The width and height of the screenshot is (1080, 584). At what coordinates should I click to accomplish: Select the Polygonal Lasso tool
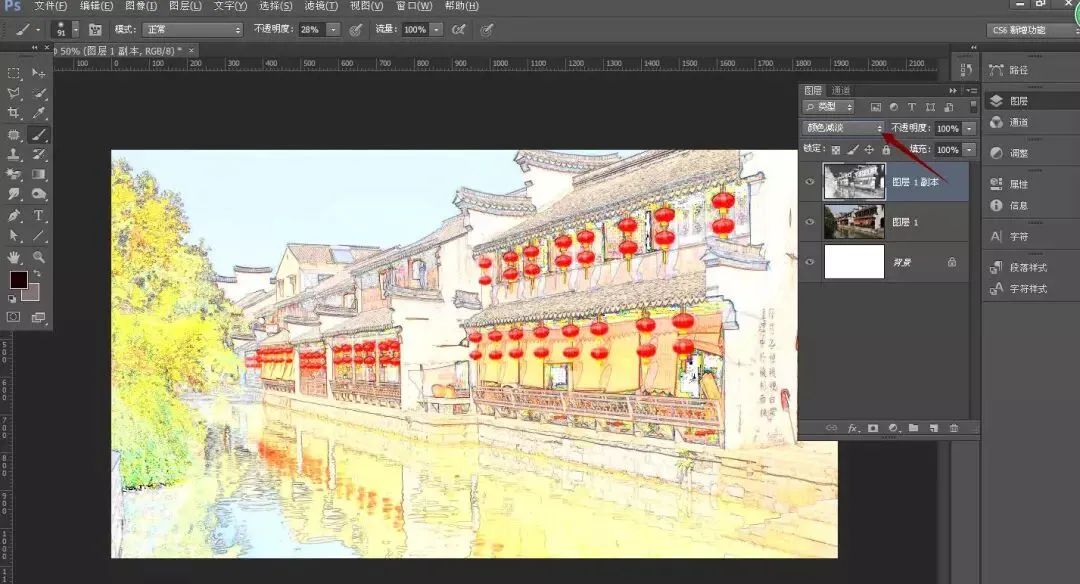(x=14, y=93)
